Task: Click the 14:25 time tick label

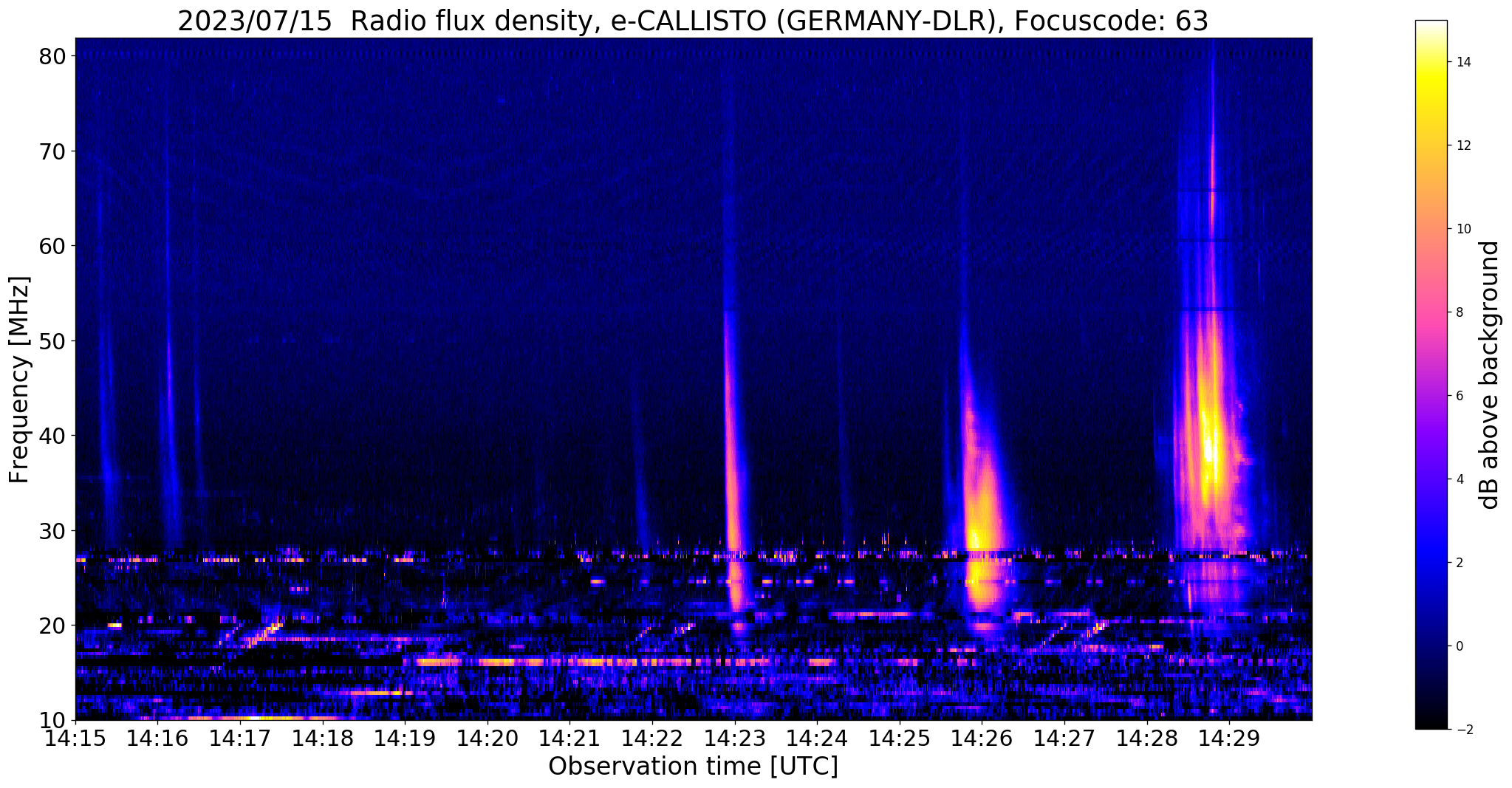Action: coord(900,739)
